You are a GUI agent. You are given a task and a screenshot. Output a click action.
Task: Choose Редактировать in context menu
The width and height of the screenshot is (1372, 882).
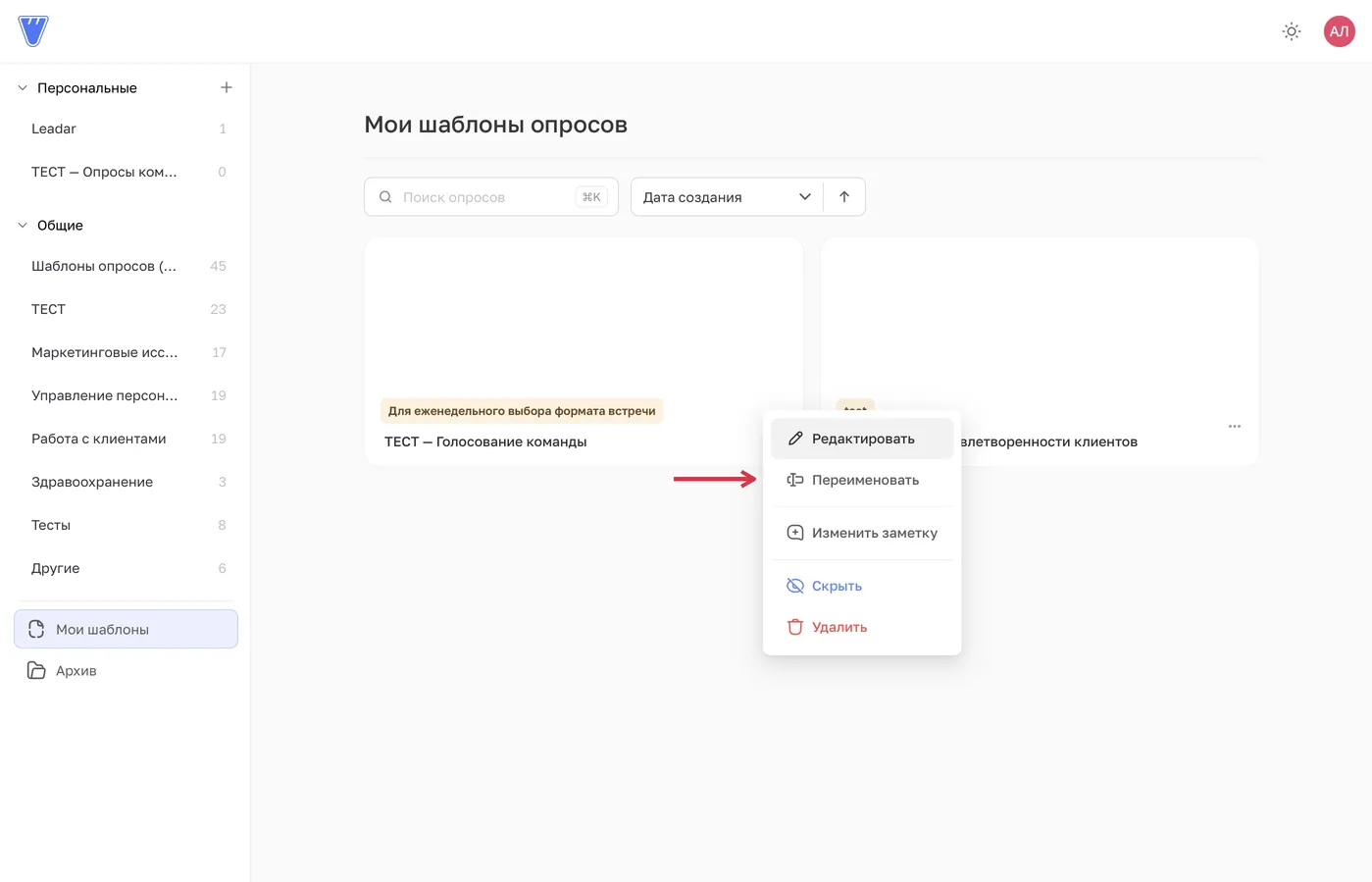tap(862, 439)
